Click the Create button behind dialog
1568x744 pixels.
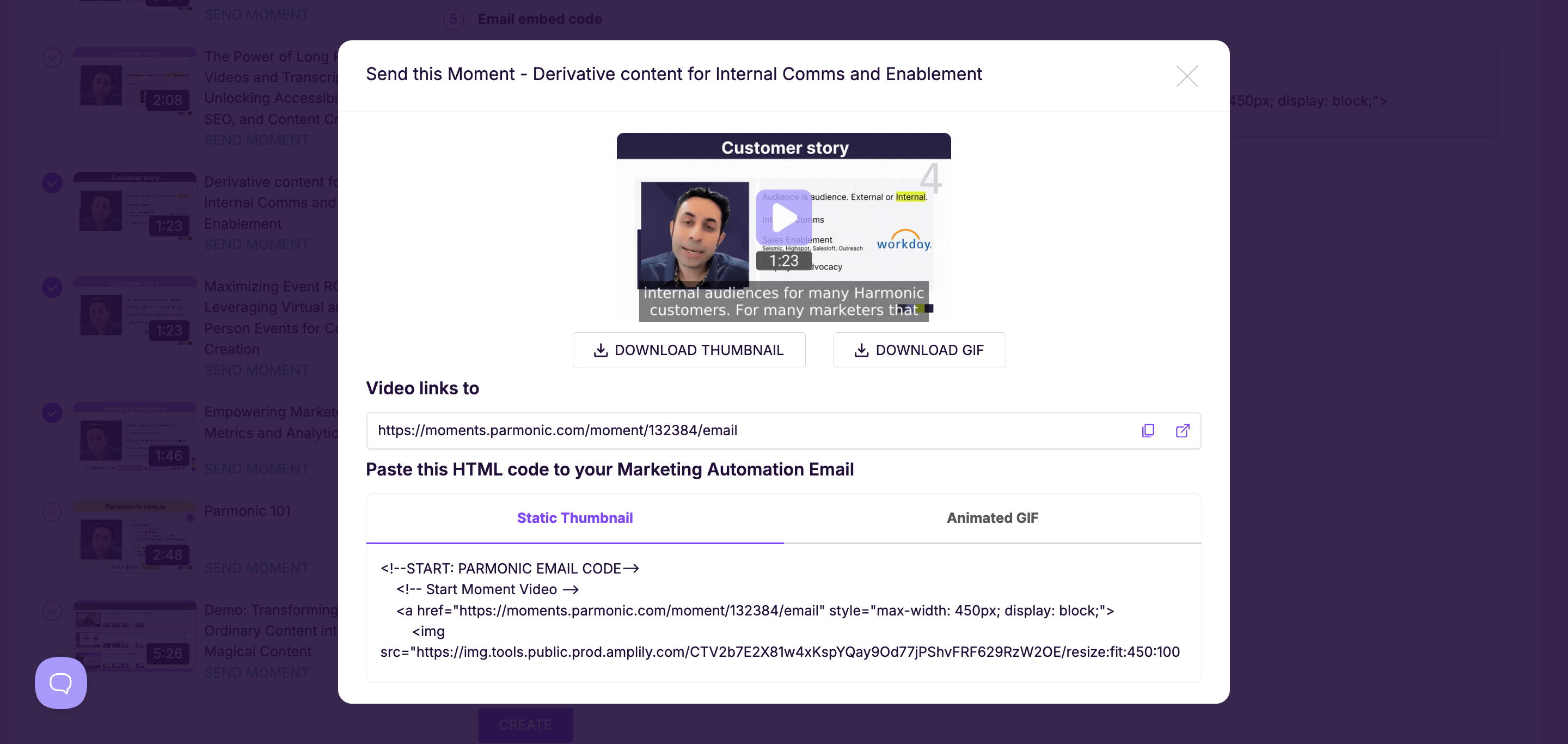coord(525,724)
